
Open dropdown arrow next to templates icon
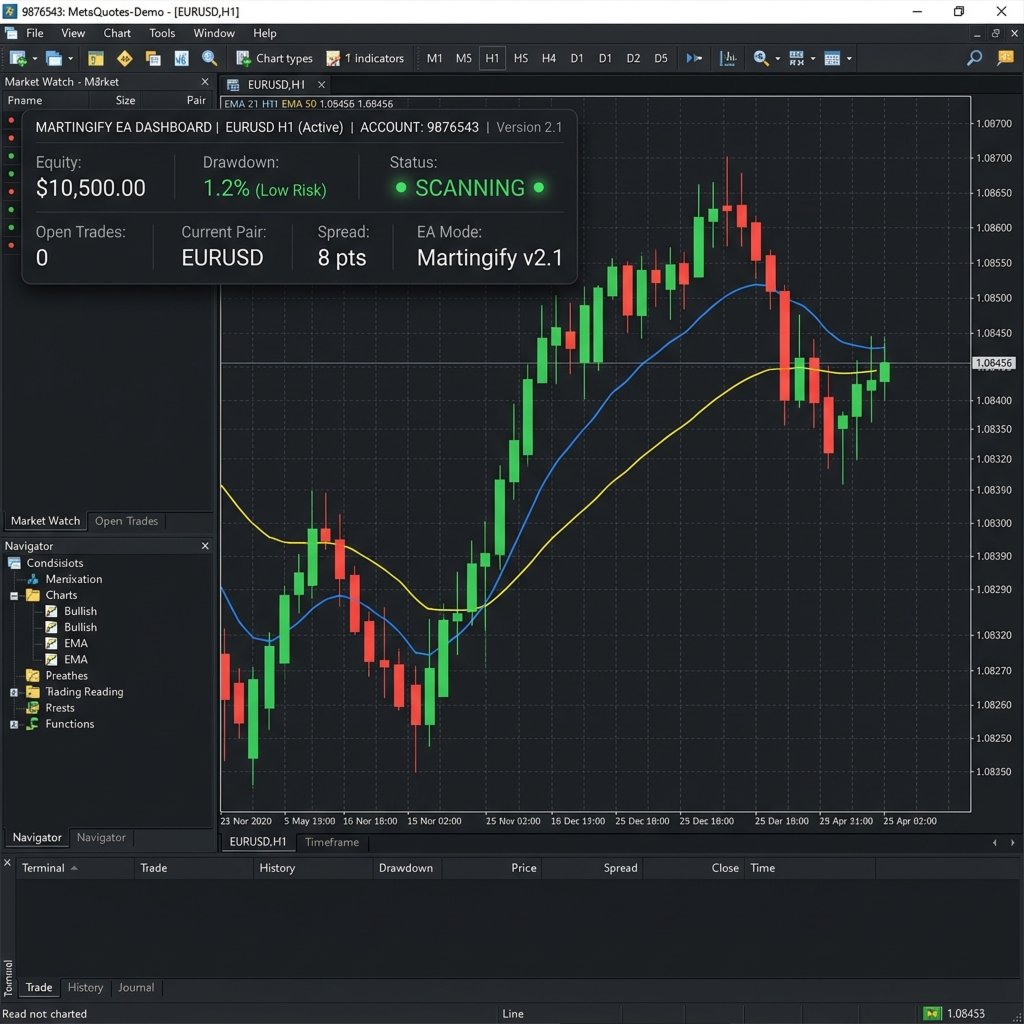(849, 58)
